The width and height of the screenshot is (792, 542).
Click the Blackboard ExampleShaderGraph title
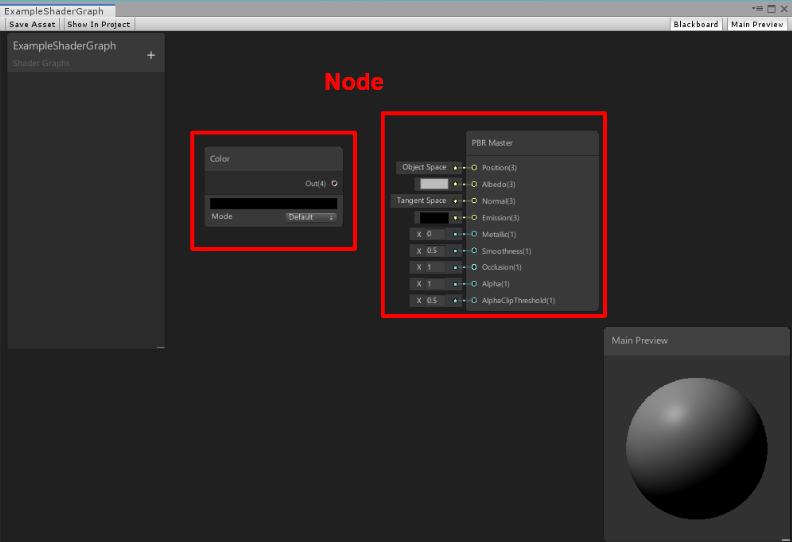(x=64, y=45)
